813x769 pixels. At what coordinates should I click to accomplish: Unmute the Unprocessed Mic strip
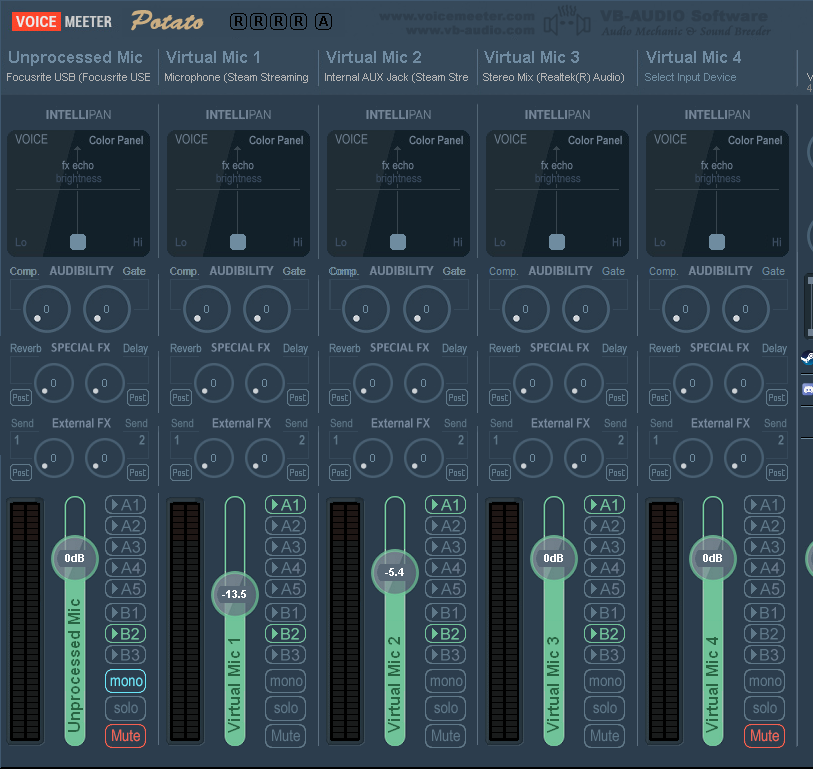point(125,736)
